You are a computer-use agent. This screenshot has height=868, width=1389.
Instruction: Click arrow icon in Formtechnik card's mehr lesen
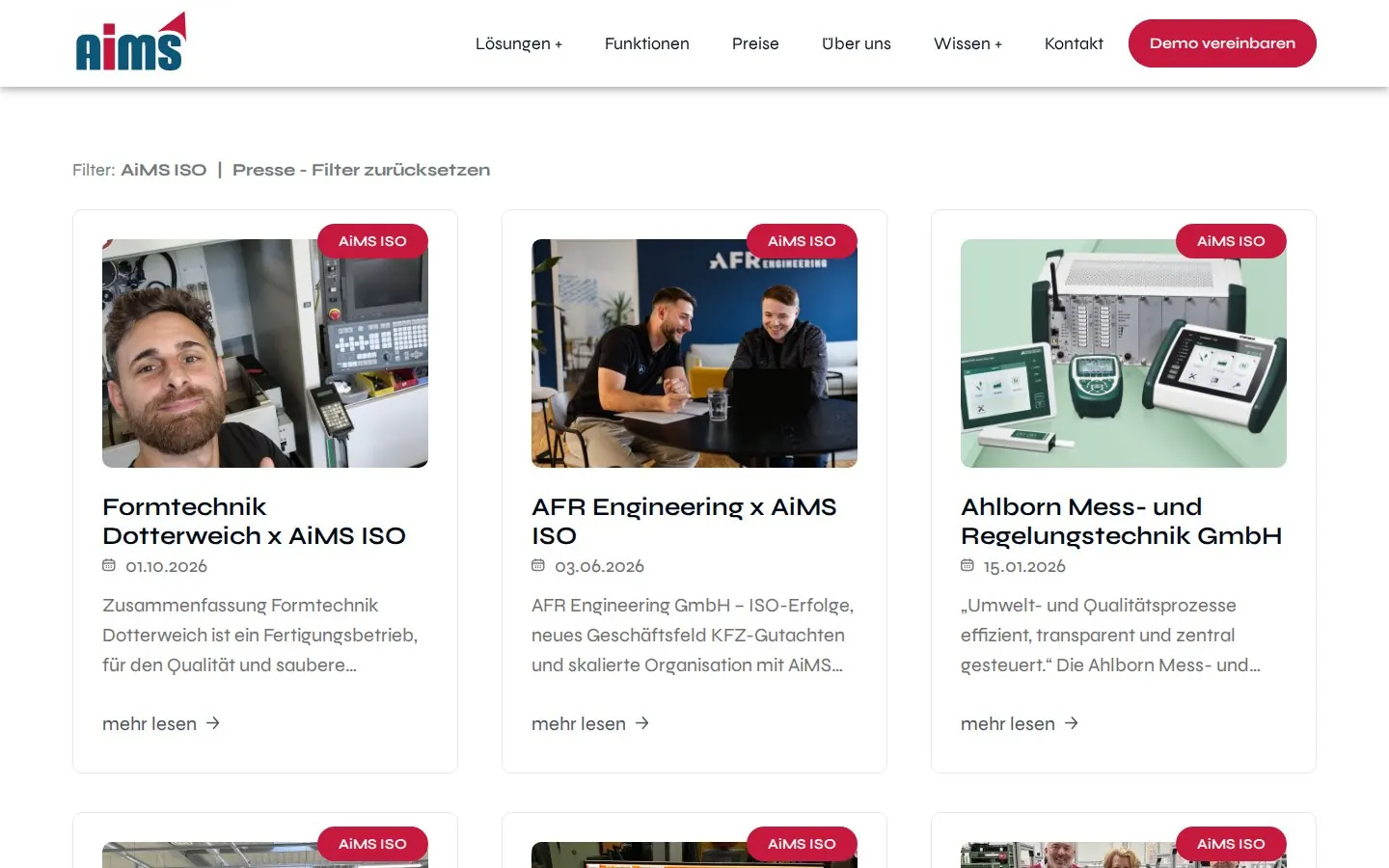(x=213, y=723)
